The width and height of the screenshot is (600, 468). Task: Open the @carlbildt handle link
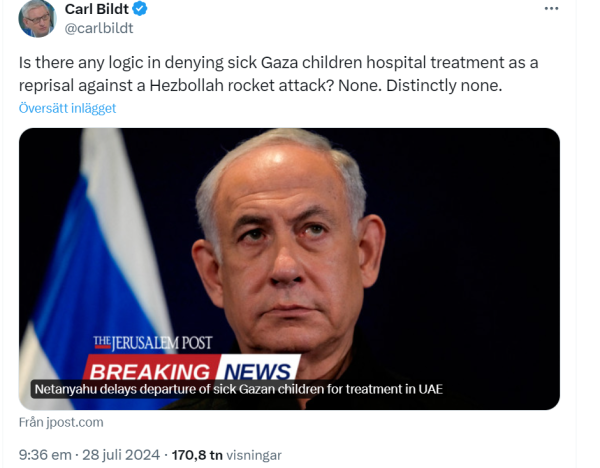(x=99, y=28)
